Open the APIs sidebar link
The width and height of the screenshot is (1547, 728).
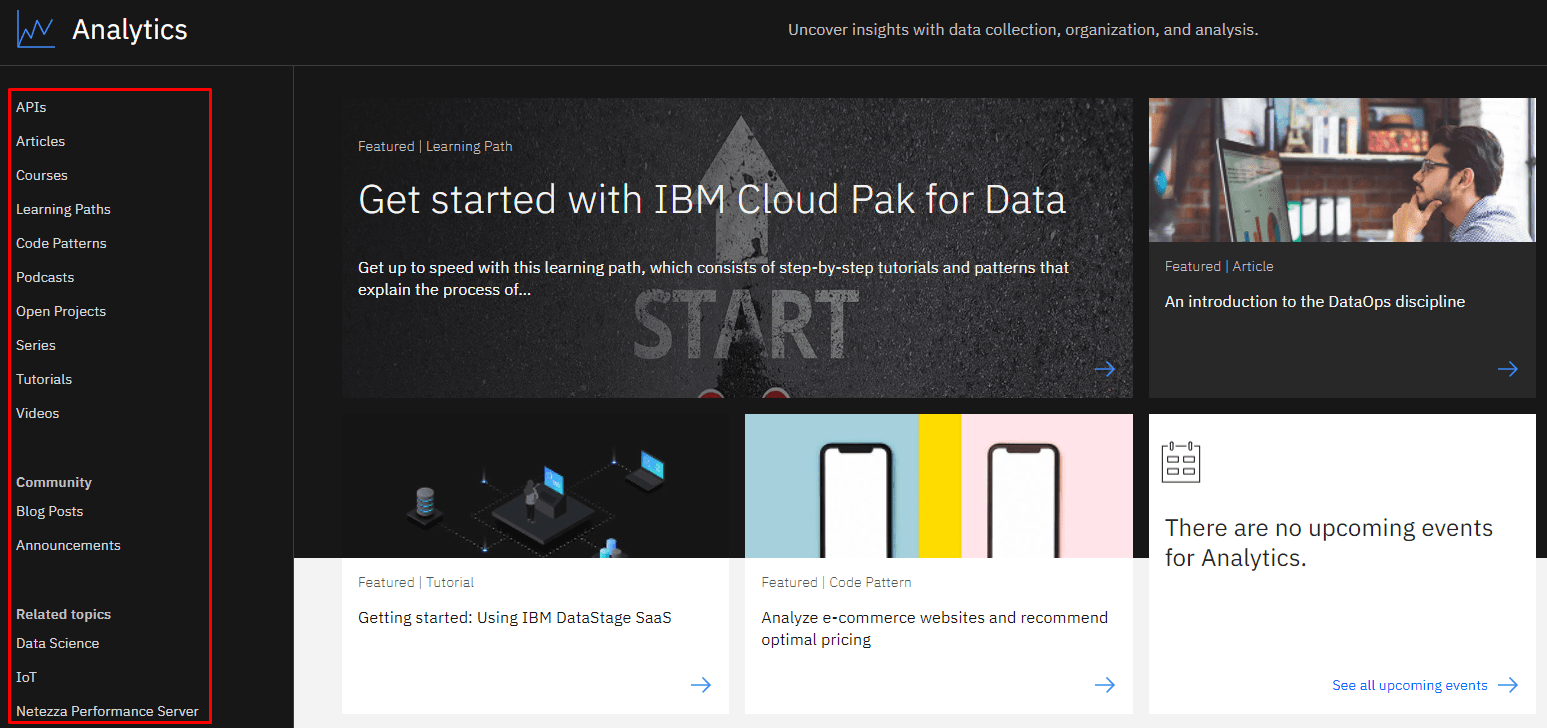(x=31, y=107)
